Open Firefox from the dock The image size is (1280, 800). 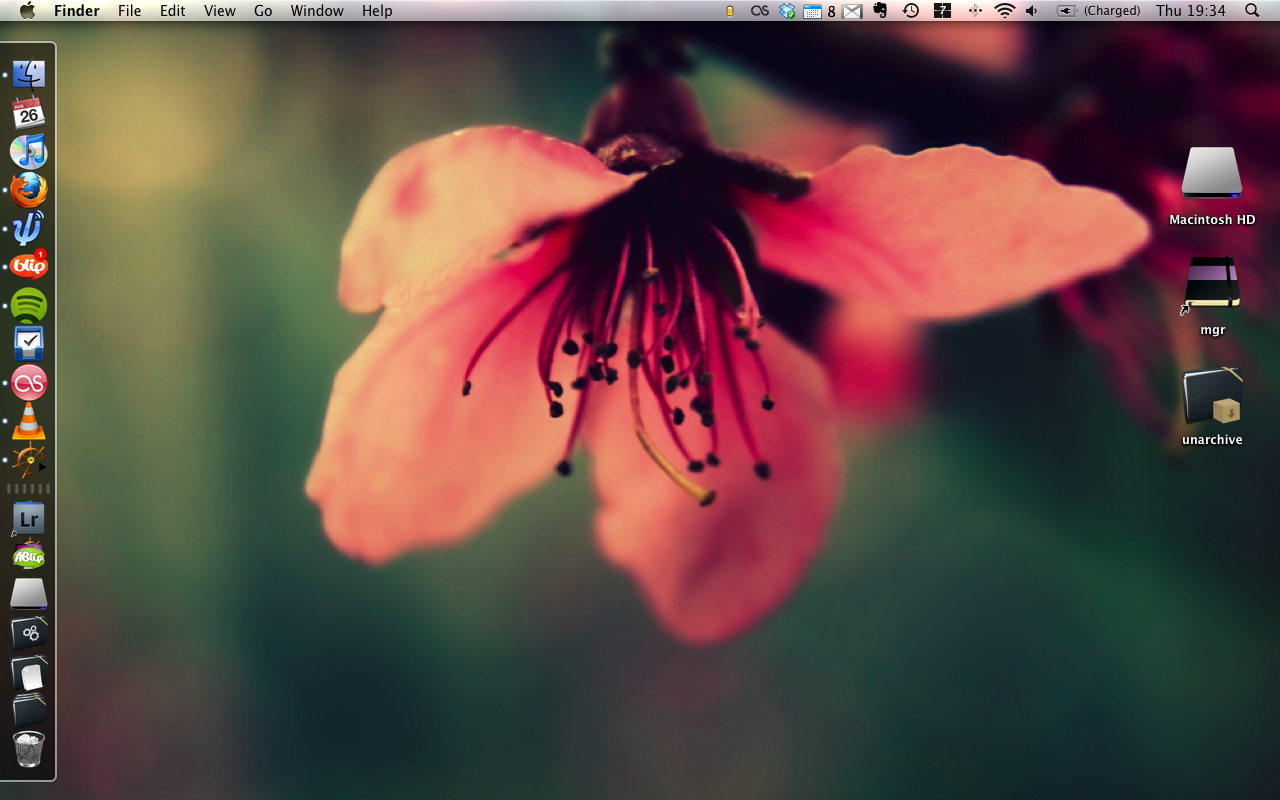(x=29, y=190)
